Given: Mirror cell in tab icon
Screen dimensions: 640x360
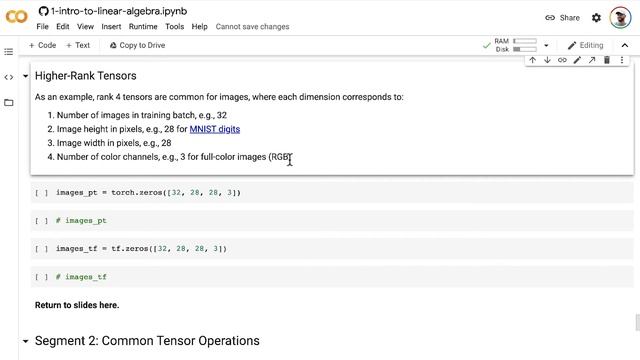Looking at the screenshot, I should [592, 60].
